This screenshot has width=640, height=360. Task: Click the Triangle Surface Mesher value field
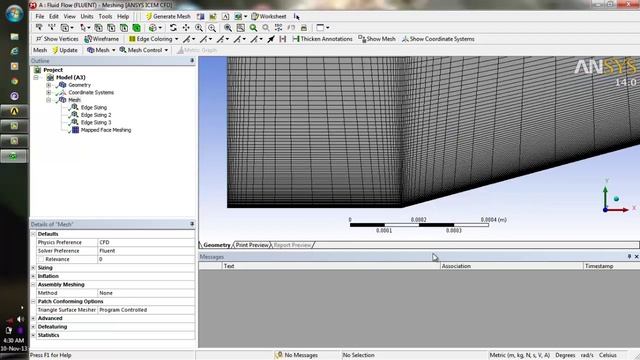(x=146, y=310)
